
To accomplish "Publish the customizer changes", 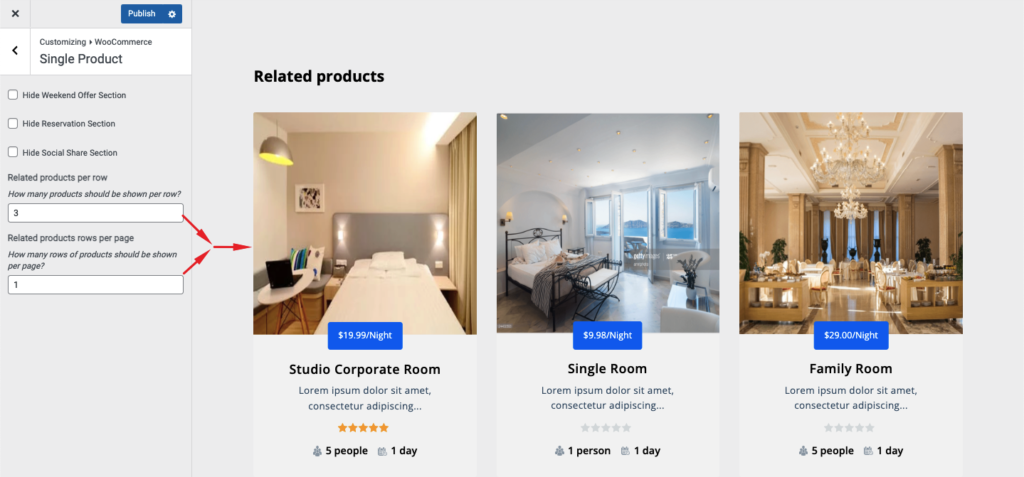I will (x=142, y=14).
